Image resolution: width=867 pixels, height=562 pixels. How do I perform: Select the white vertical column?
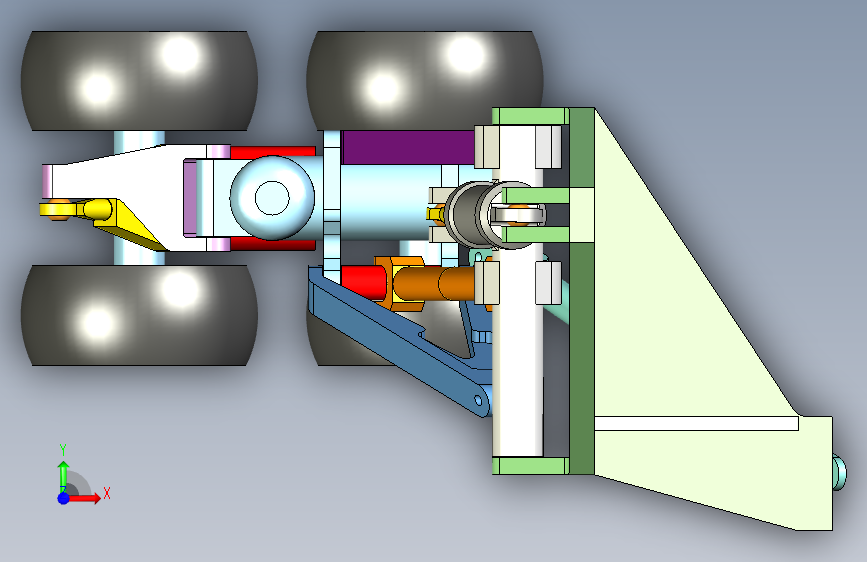tap(518, 354)
